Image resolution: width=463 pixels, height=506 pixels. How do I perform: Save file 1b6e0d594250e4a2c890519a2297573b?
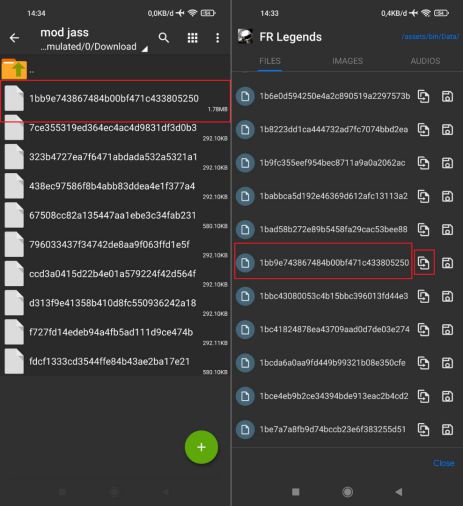(447, 96)
